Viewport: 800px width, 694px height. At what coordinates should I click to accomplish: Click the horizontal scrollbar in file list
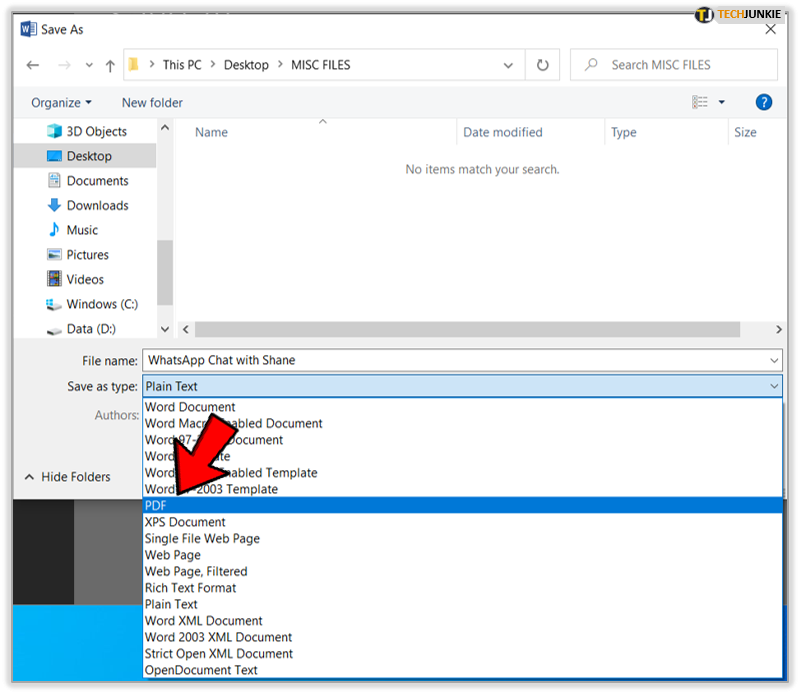[467, 329]
